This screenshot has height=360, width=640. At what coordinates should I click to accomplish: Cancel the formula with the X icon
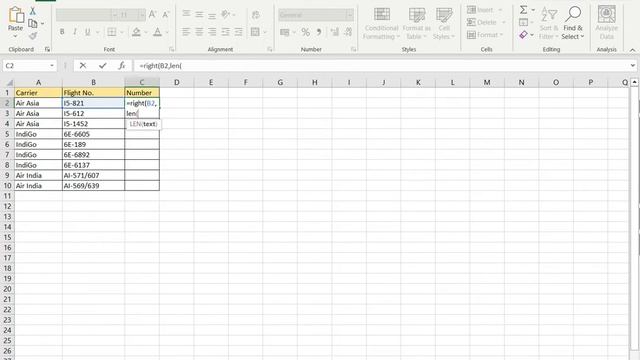click(x=83, y=65)
